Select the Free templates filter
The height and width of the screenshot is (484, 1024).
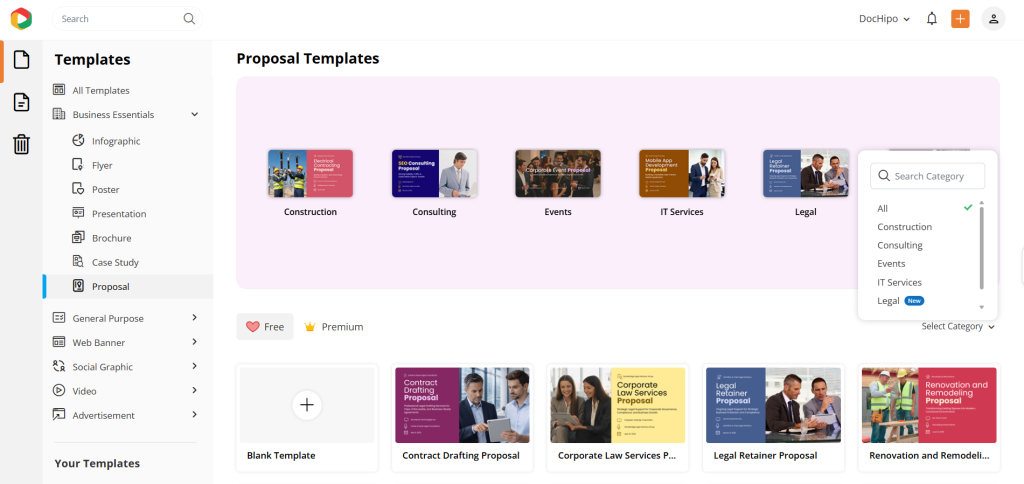(265, 327)
